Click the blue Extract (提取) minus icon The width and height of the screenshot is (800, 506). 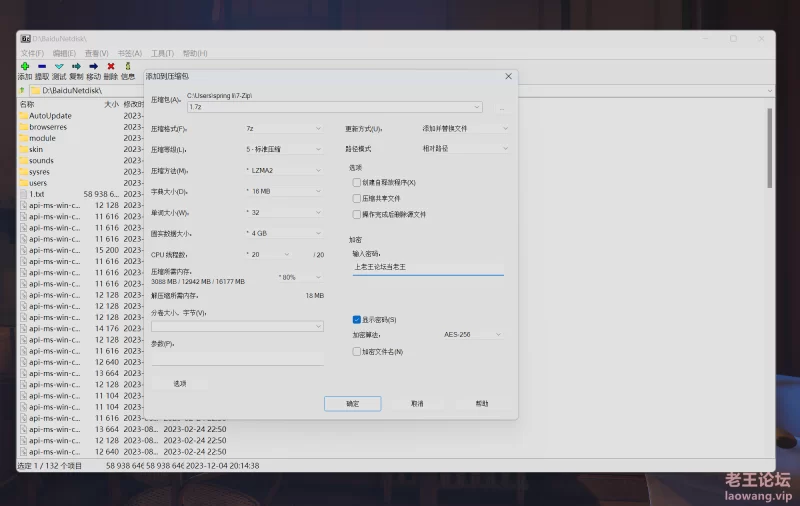[x=42, y=66]
